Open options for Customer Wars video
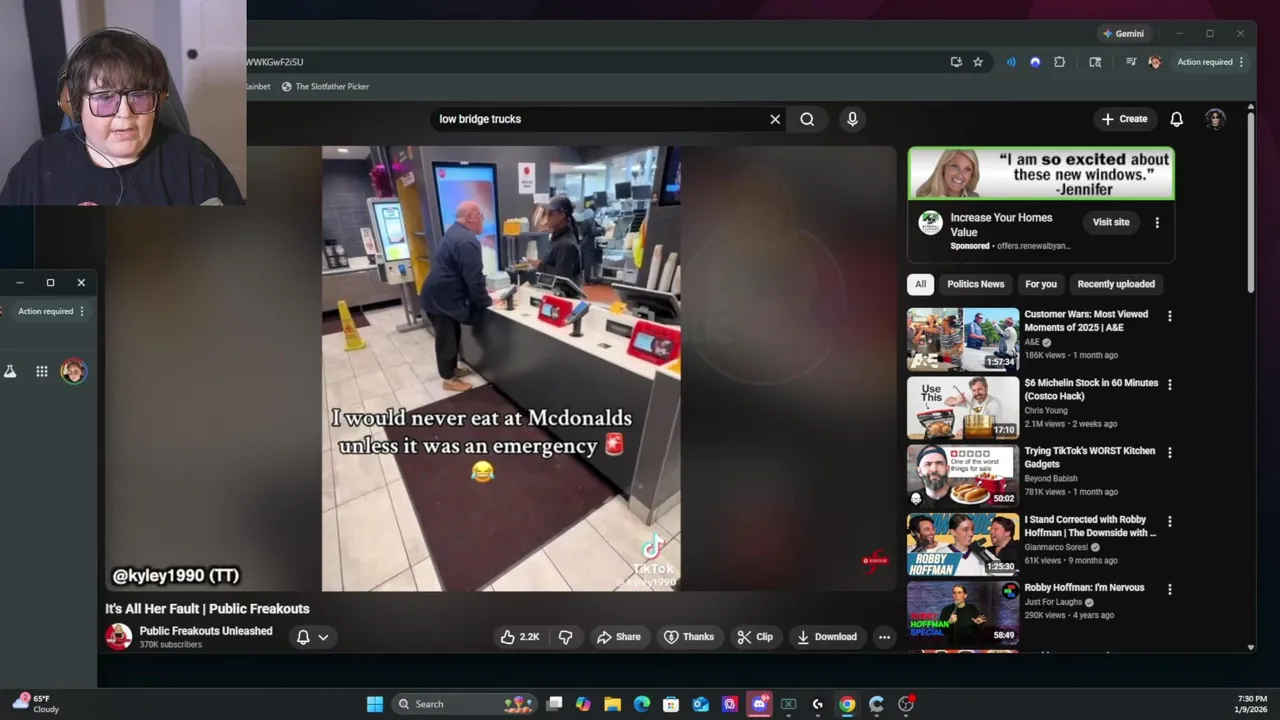 pyautogui.click(x=1169, y=316)
